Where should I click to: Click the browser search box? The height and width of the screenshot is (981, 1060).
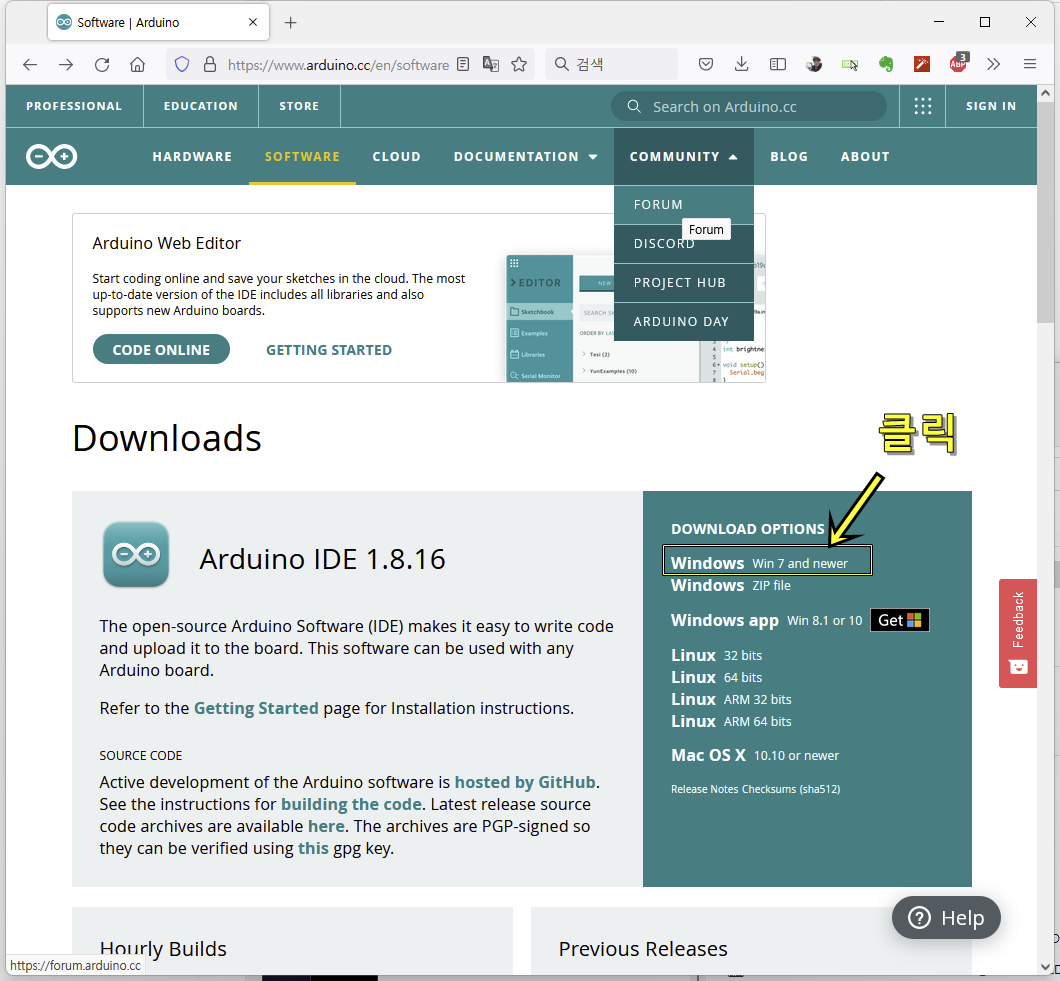[x=610, y=64]
